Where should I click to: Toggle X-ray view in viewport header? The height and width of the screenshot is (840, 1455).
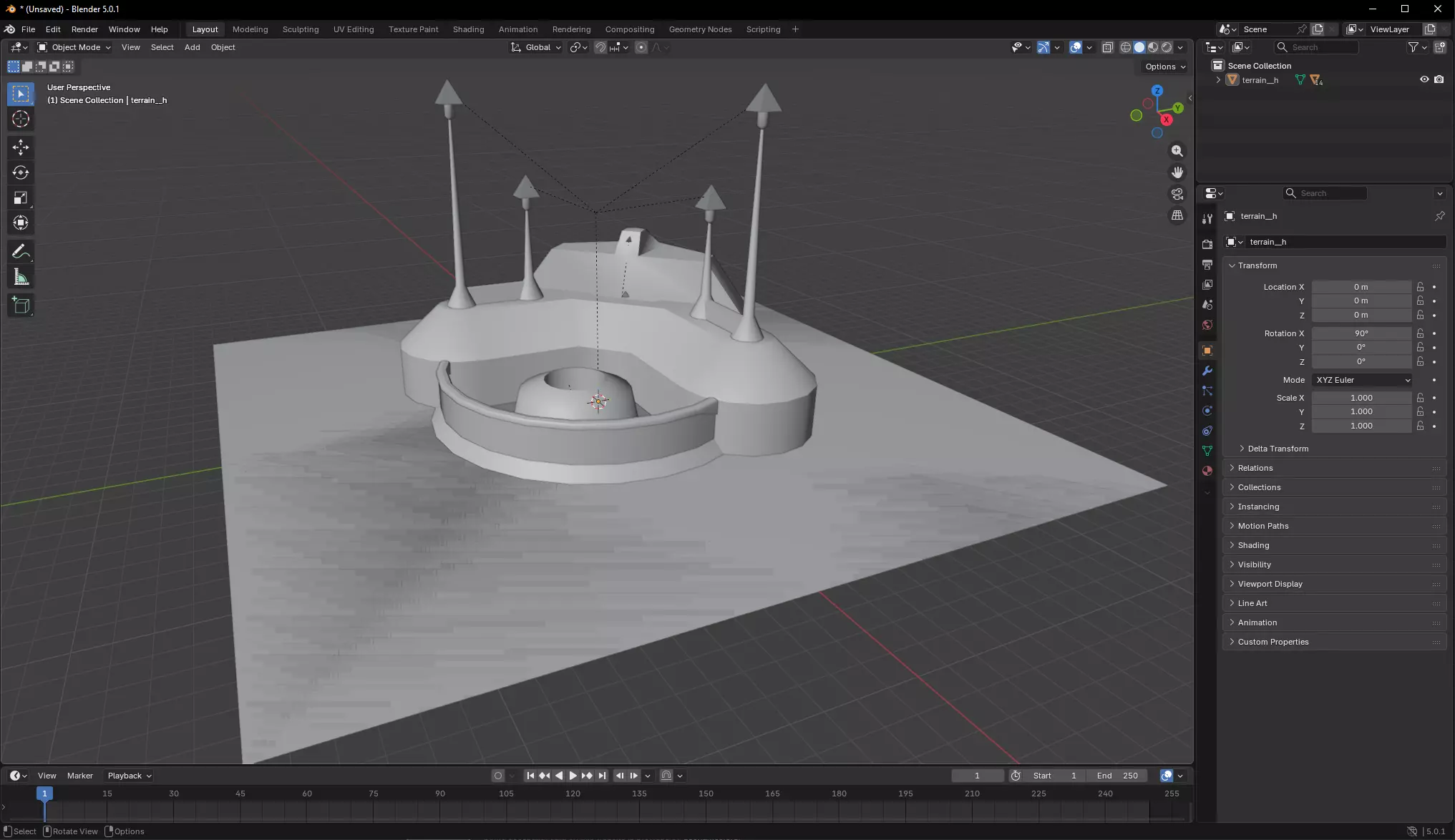coord(1107,47)
